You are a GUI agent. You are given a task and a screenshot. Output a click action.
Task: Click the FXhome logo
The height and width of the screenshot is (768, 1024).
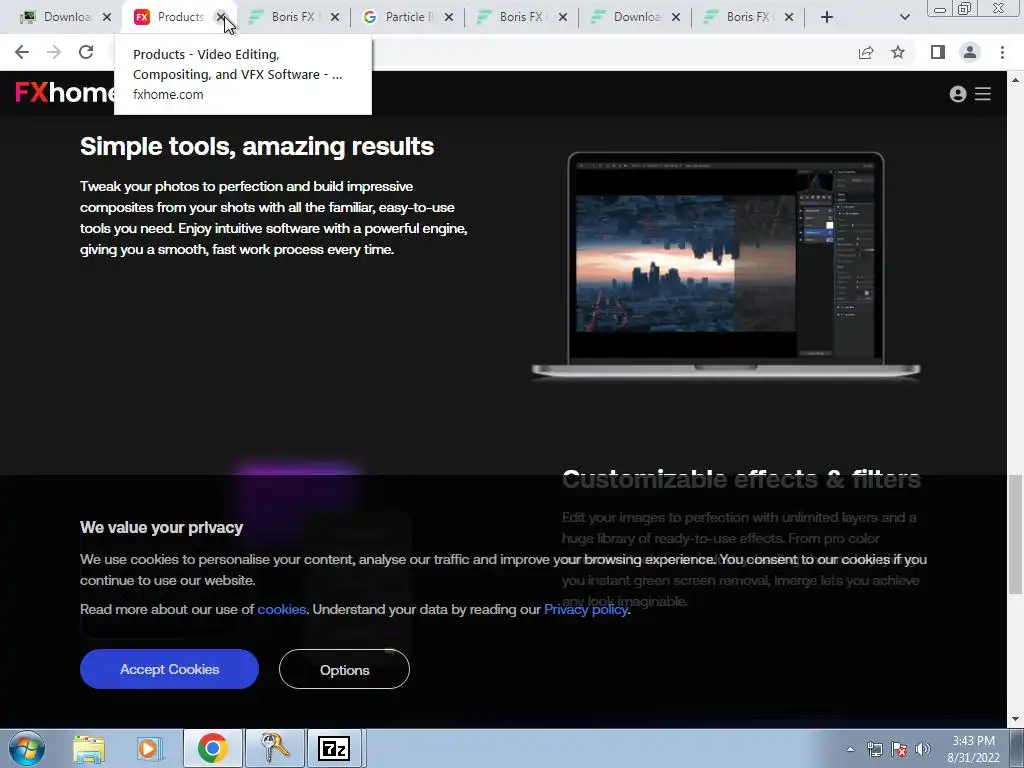click(65, 93)
